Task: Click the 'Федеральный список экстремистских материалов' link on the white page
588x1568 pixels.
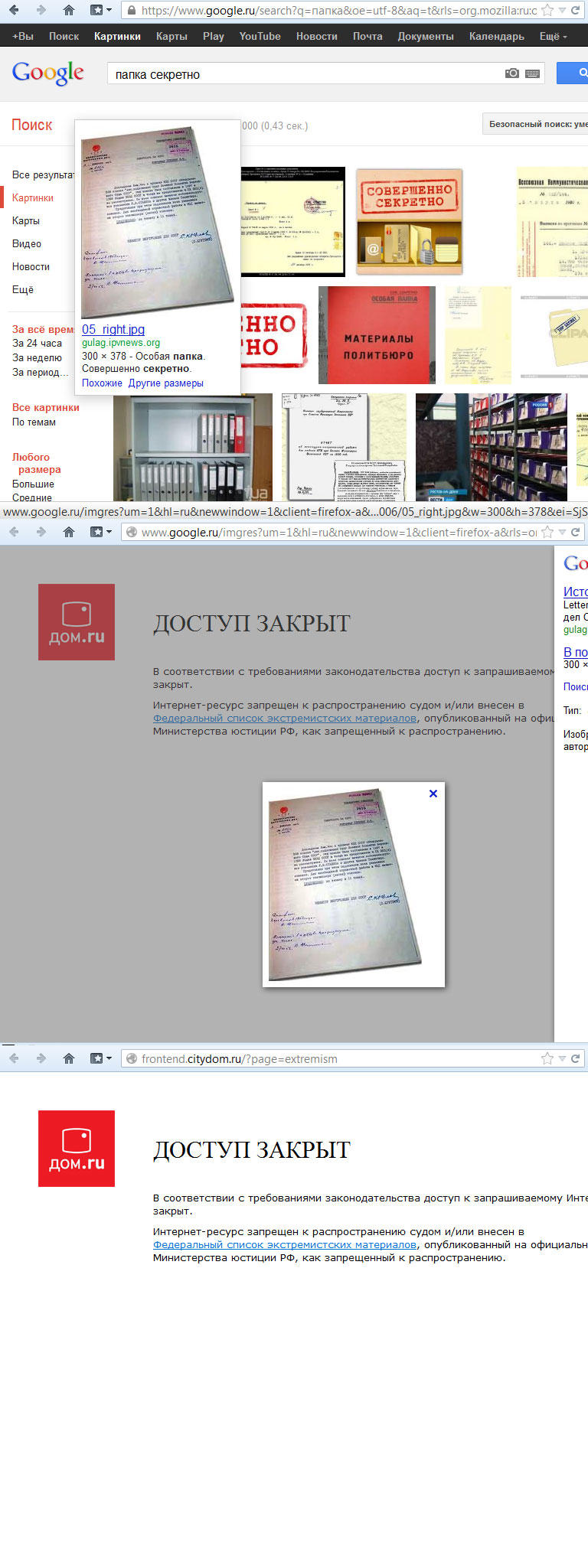Action: point(285,1244)
